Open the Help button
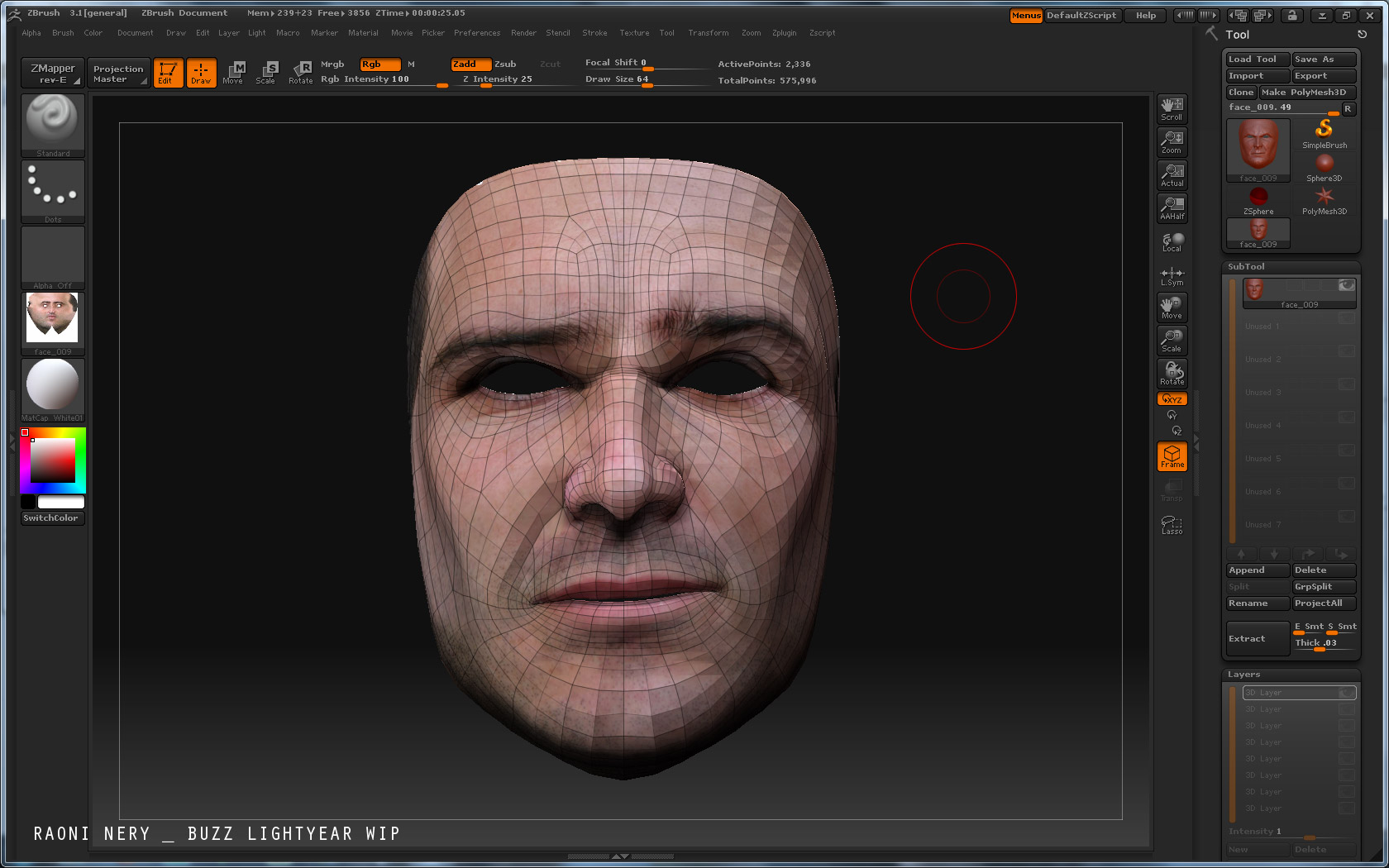This screenshot has height=868, width=1389. (1146, 16)
